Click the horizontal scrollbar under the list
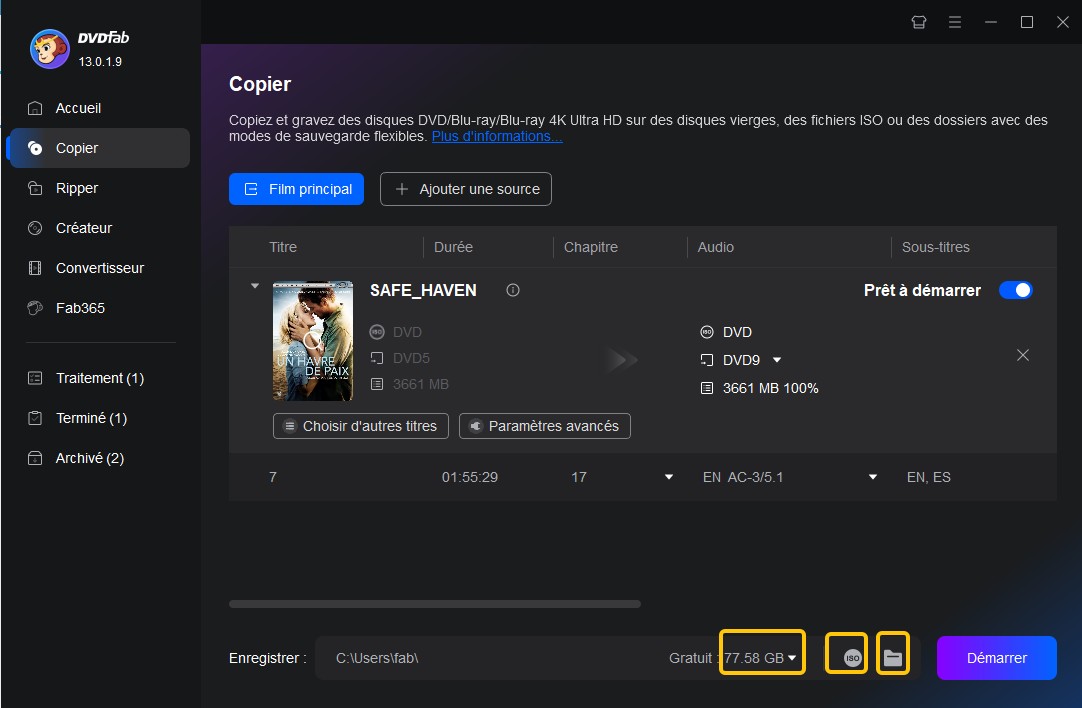This screenshot has width=1082, height=708. (435, 604)
